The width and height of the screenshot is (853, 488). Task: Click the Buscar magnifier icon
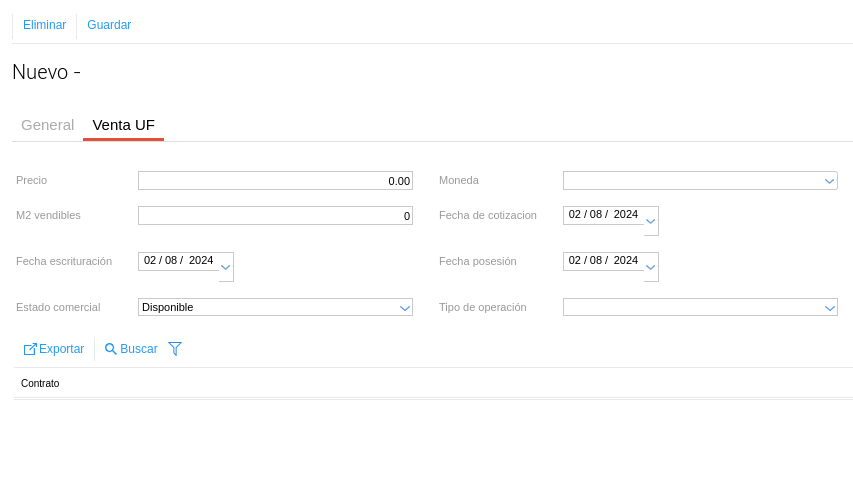click(x=111, y=349)
